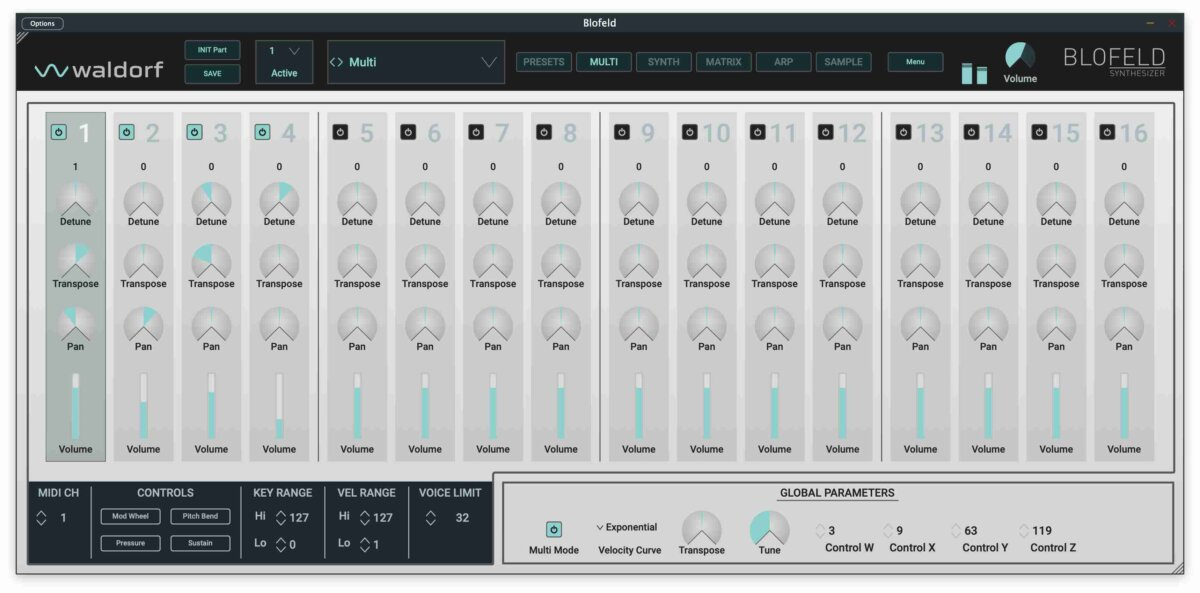Click the Voice Limit stepper arrows
1200x593 pixels.
(431, 518)
